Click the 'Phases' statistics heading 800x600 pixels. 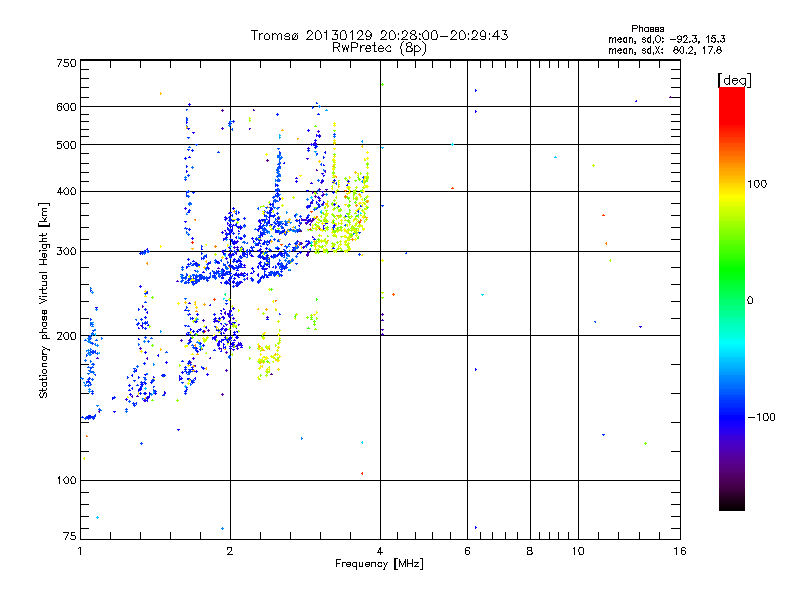(x=647, y=29)
